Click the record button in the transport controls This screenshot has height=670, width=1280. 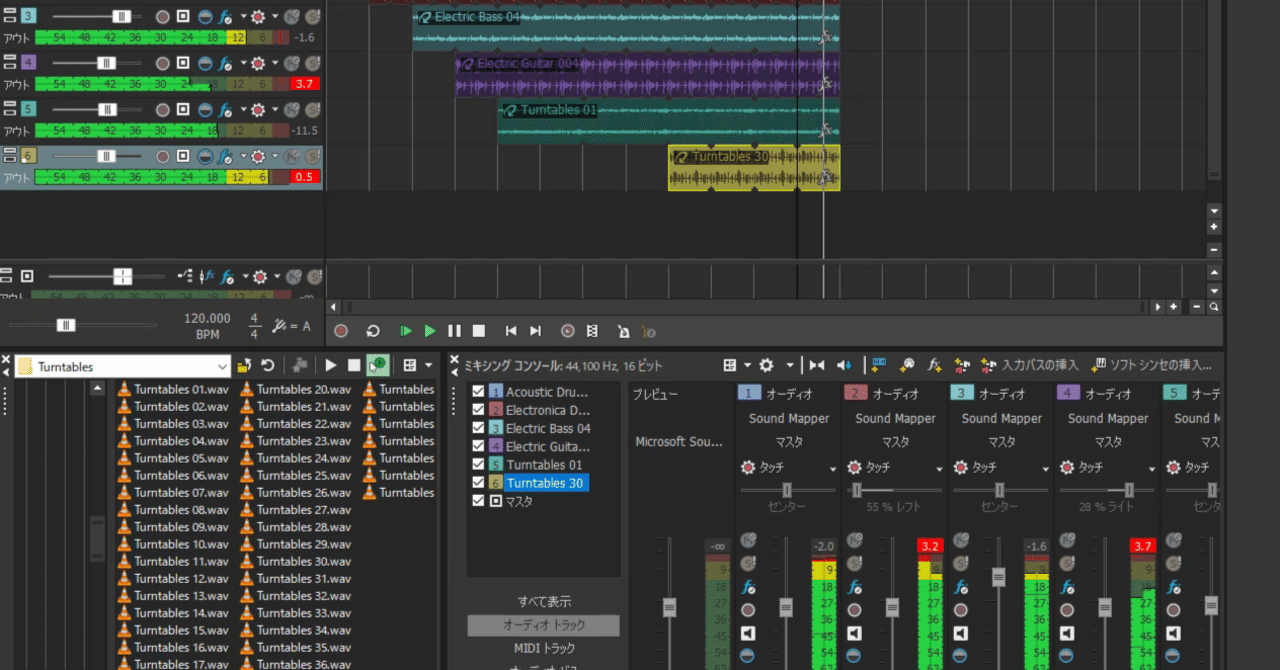point(343,331)
